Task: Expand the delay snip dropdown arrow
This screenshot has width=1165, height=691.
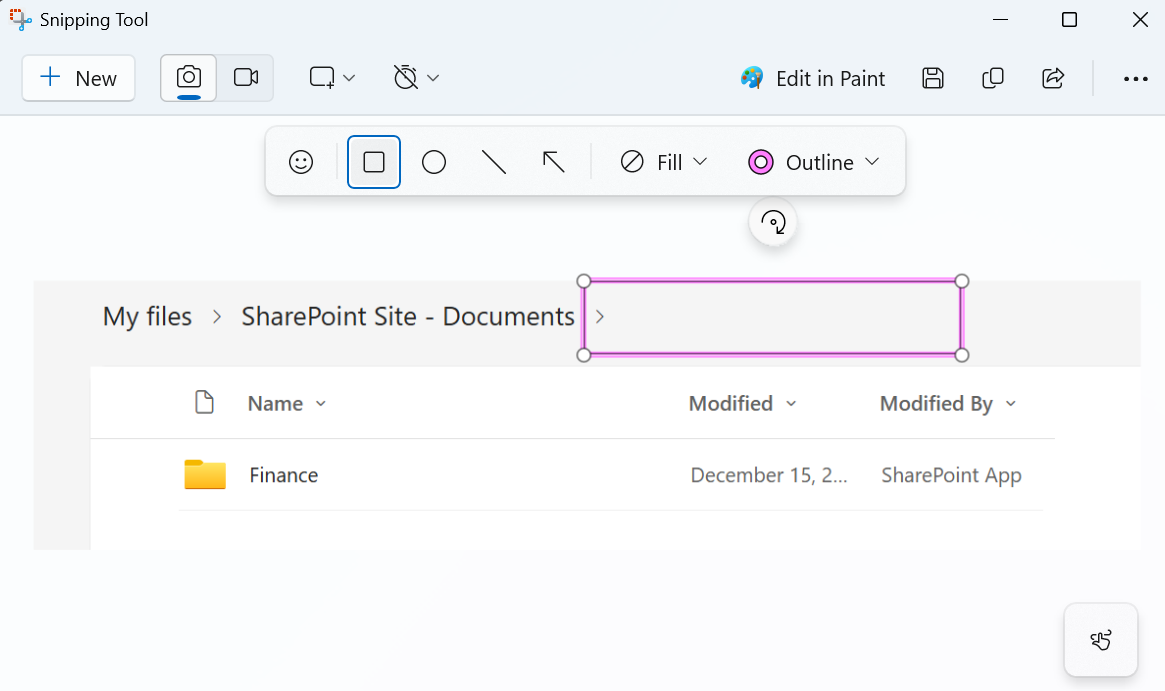Action: 433,78
